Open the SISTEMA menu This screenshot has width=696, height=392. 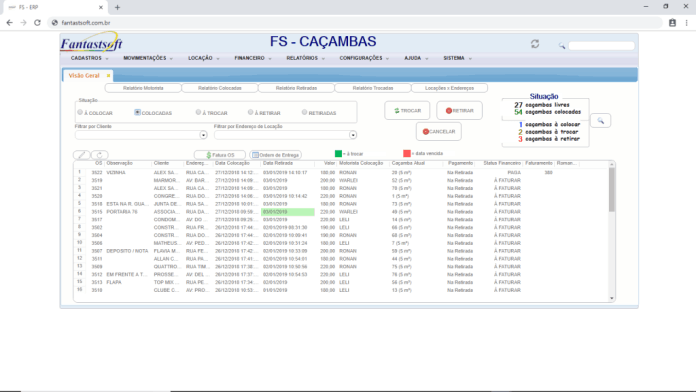[x=457, y=58]
